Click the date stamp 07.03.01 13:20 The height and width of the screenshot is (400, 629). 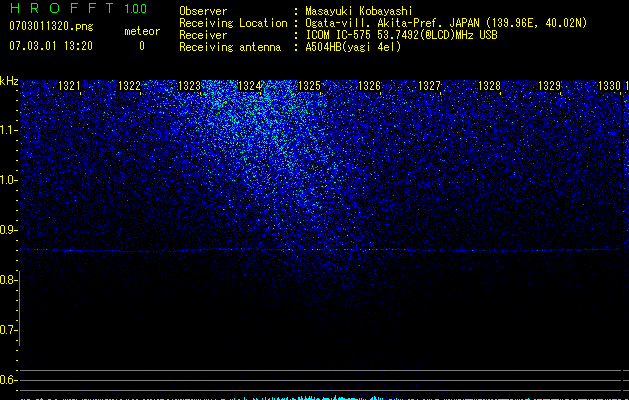pos(51,46)
